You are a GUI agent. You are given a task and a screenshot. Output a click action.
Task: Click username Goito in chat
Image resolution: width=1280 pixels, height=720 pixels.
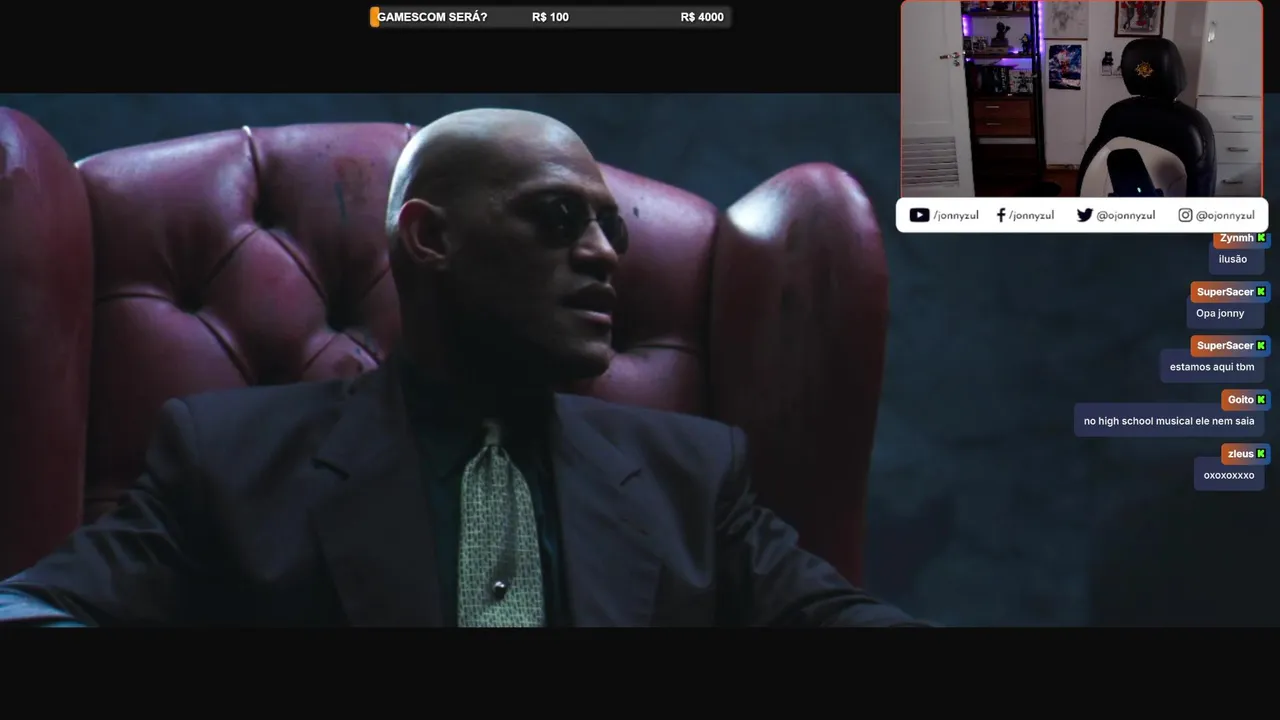pyautogui.click(x=1240, y=399)
